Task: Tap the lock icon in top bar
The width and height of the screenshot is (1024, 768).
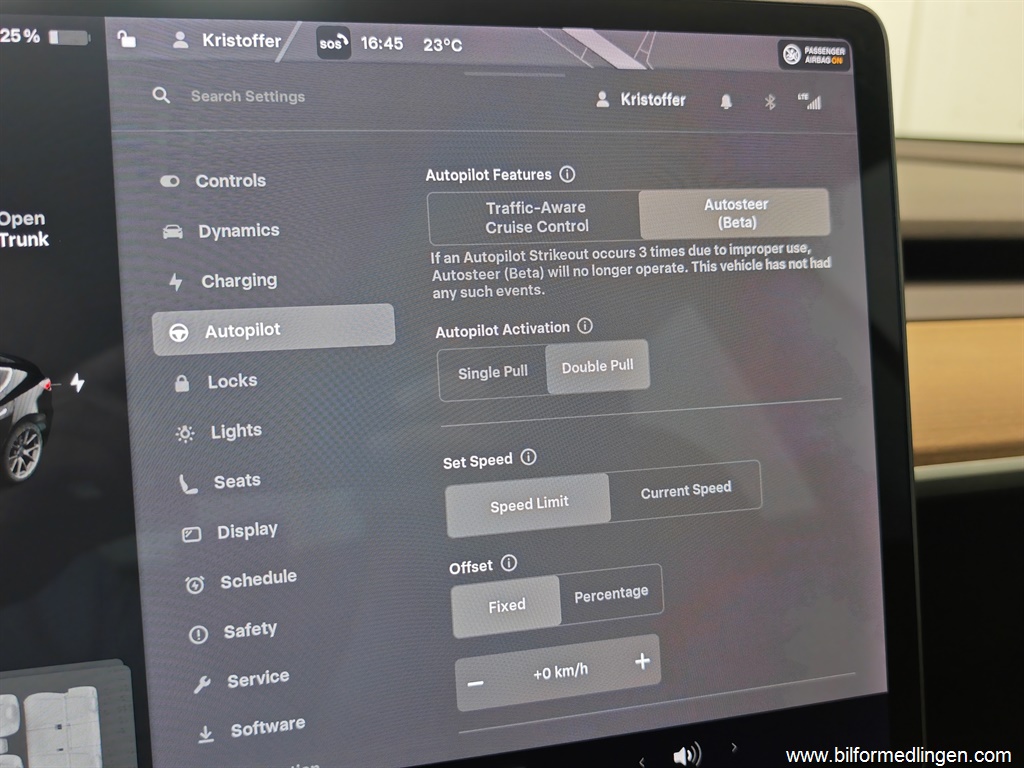Action: (x=126, y=39)
